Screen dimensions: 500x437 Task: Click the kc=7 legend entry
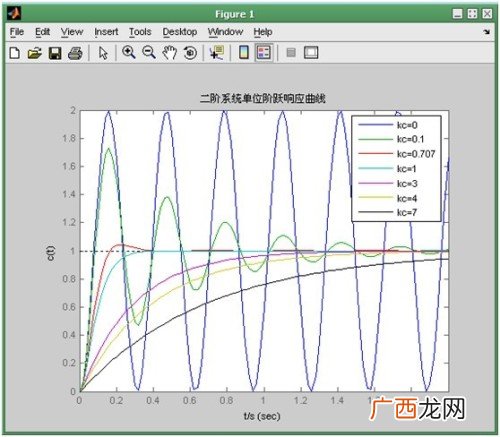click(388, 212)
